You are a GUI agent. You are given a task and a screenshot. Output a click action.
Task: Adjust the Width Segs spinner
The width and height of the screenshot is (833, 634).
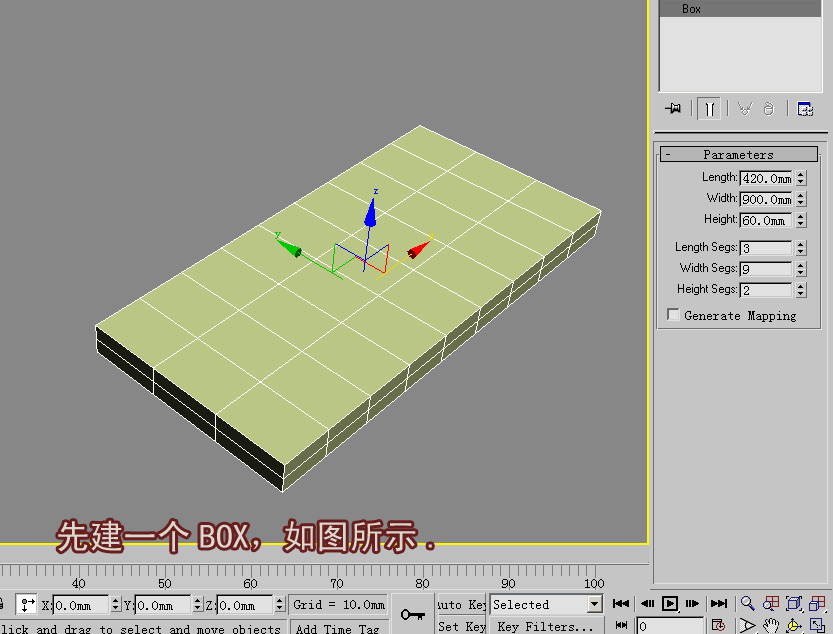[x=801, y=269]
